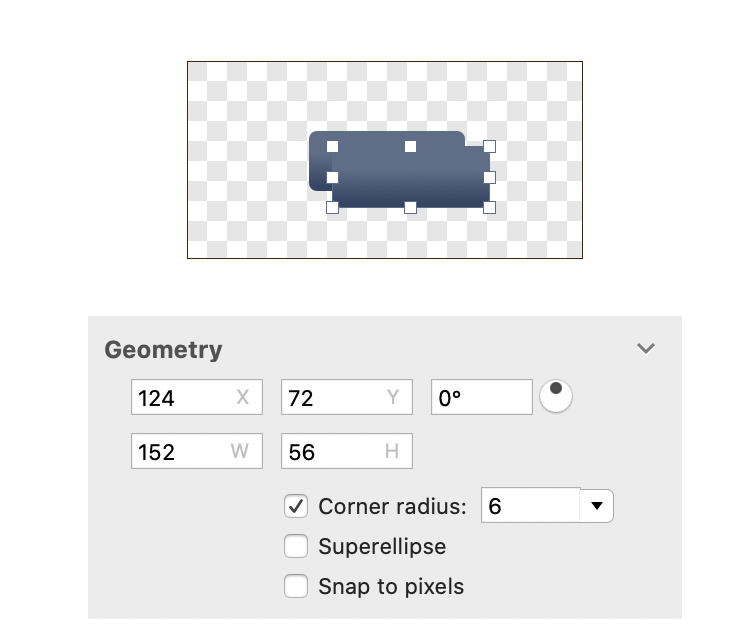Open the corner radius dropdown arrow
This screenshot has width=750, height=640.
597,506
